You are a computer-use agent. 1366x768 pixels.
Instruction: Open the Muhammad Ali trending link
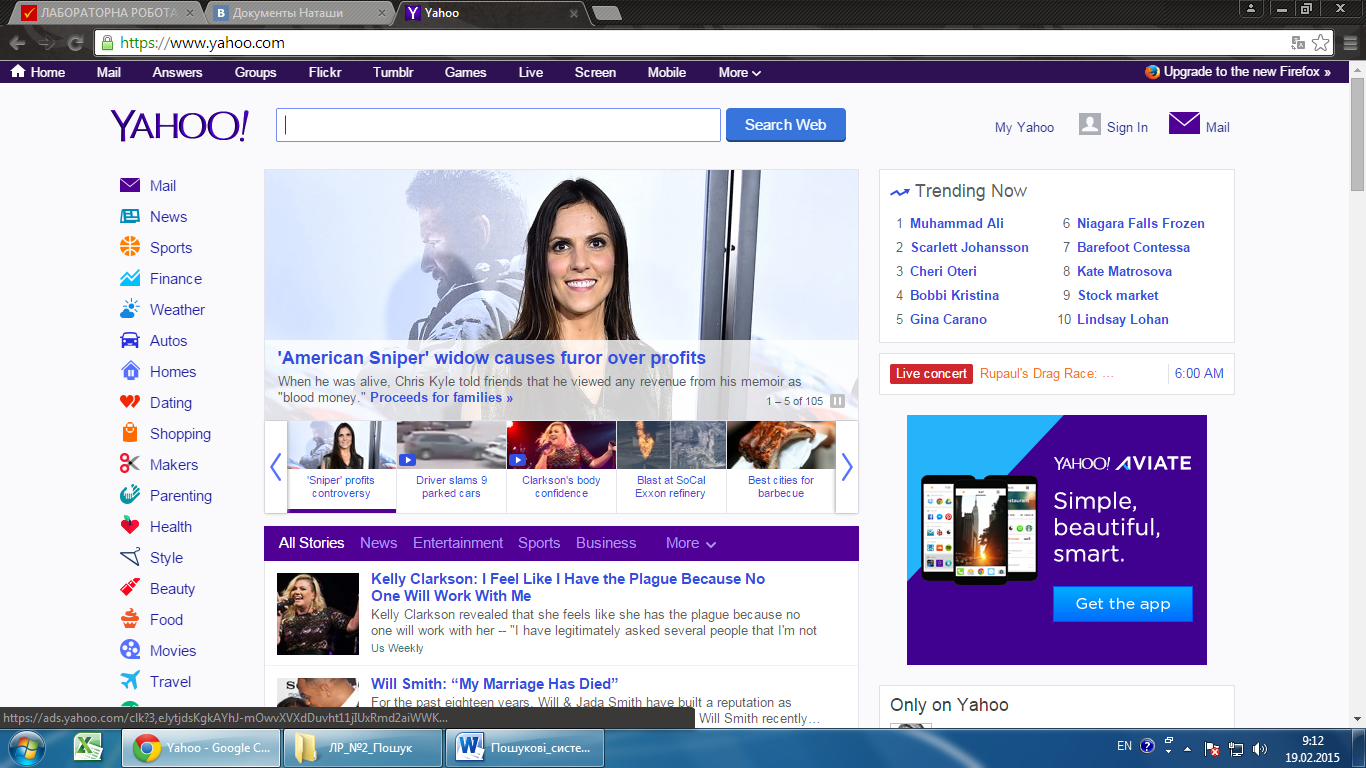(x=957, y=223)
